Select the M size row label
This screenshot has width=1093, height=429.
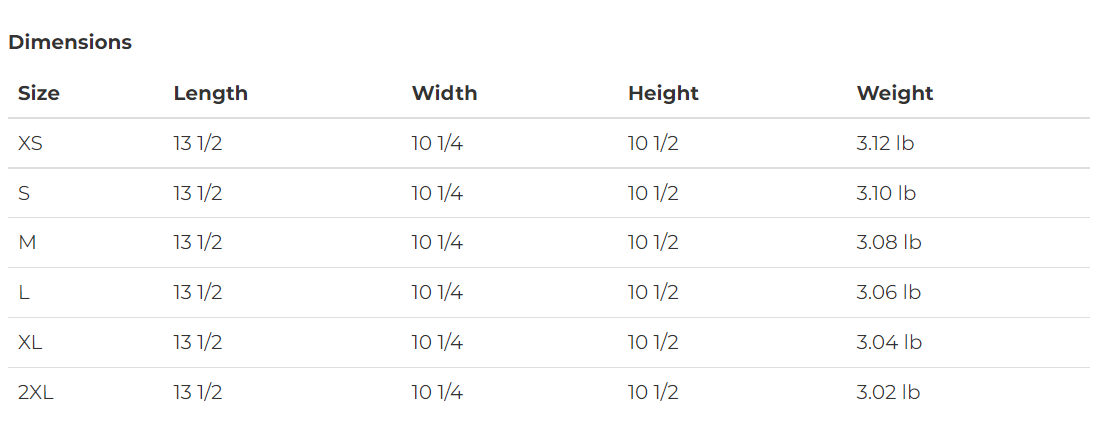(27, 243)
